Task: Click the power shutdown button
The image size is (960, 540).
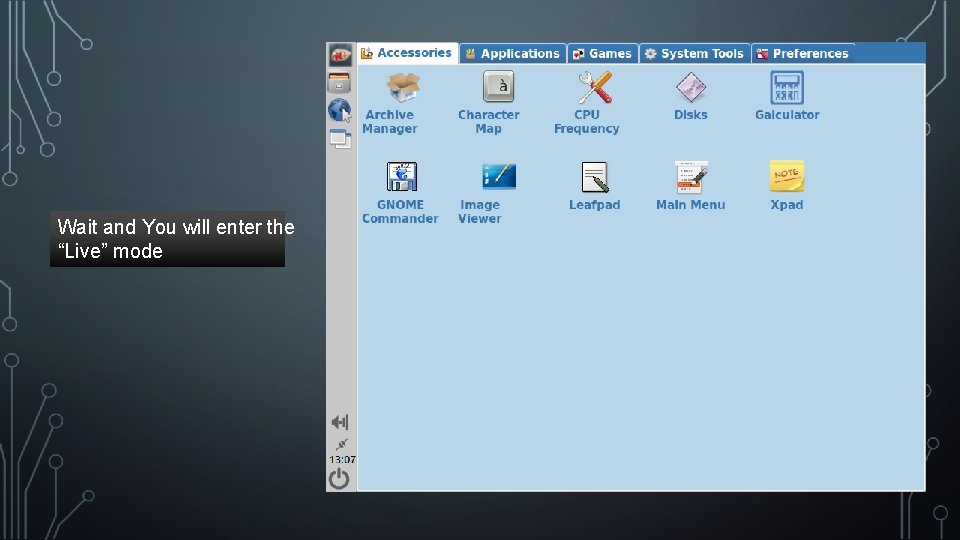Action: [339, 479]
